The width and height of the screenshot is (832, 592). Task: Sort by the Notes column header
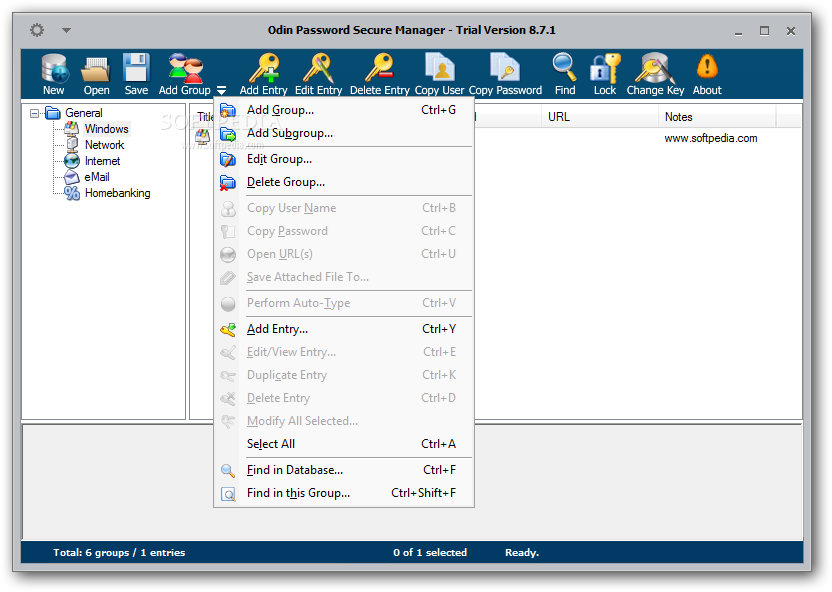pyautogui.click(x=717, y=117)
